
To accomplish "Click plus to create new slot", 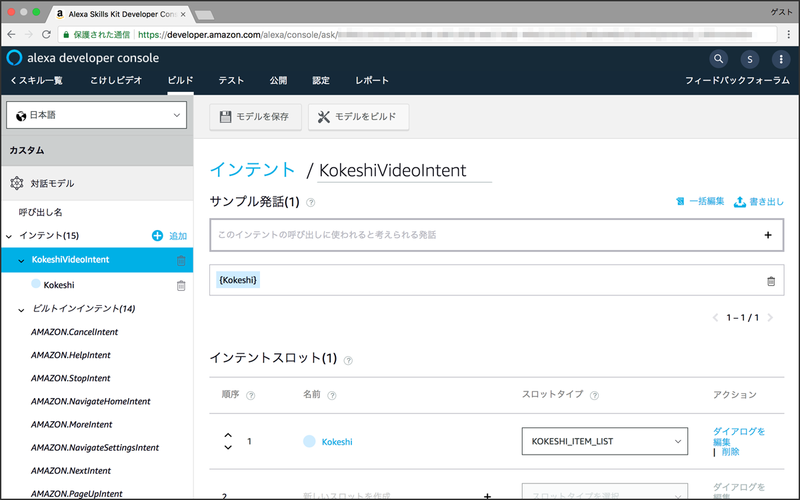I will [487, 496].
